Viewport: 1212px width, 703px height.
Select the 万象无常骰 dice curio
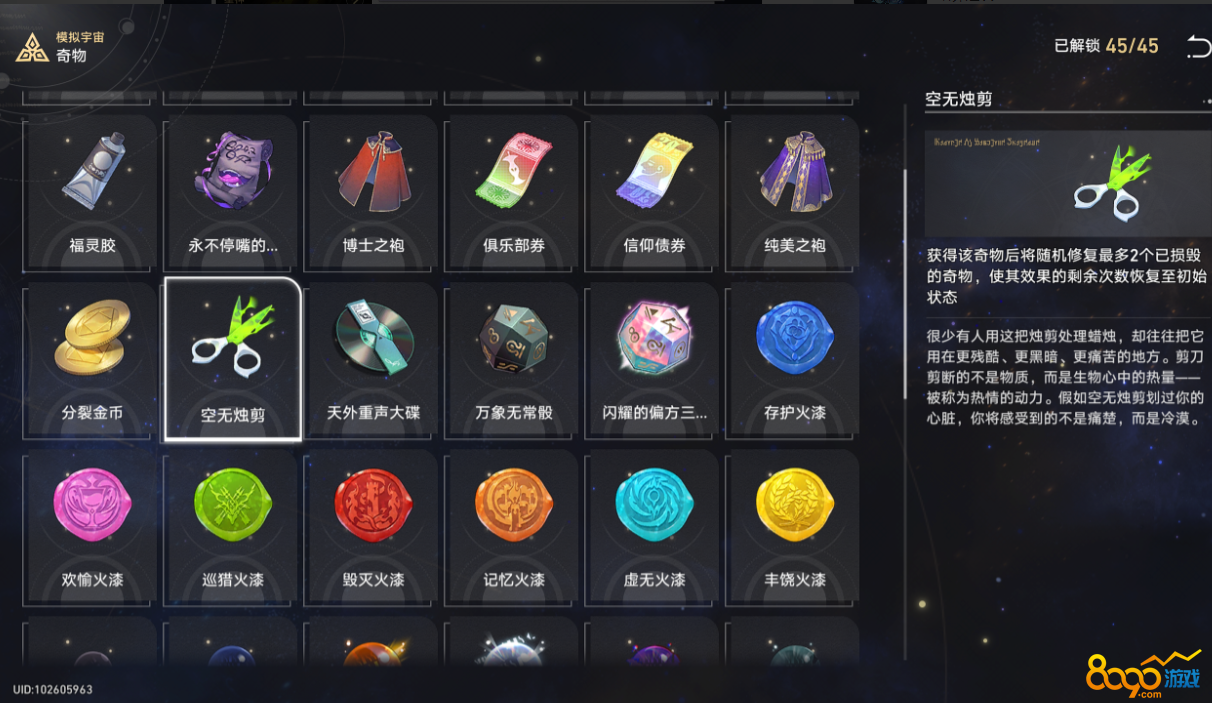coord(513,359)
